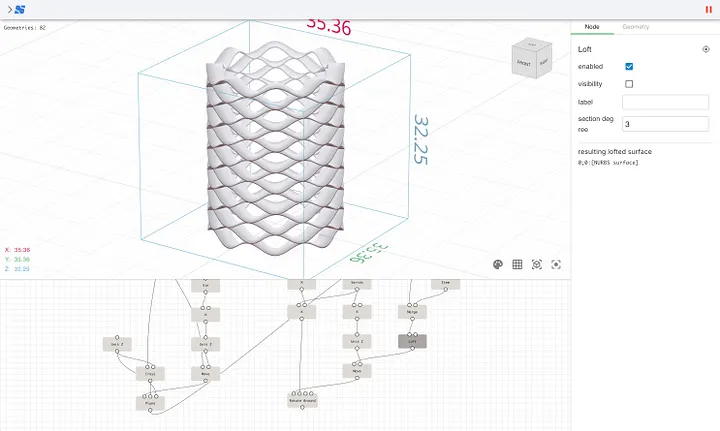Click the 'Geometries: 82' counter text
Image resolution: width=720 pixels, height=431 pixels.
tap(25, 28)
